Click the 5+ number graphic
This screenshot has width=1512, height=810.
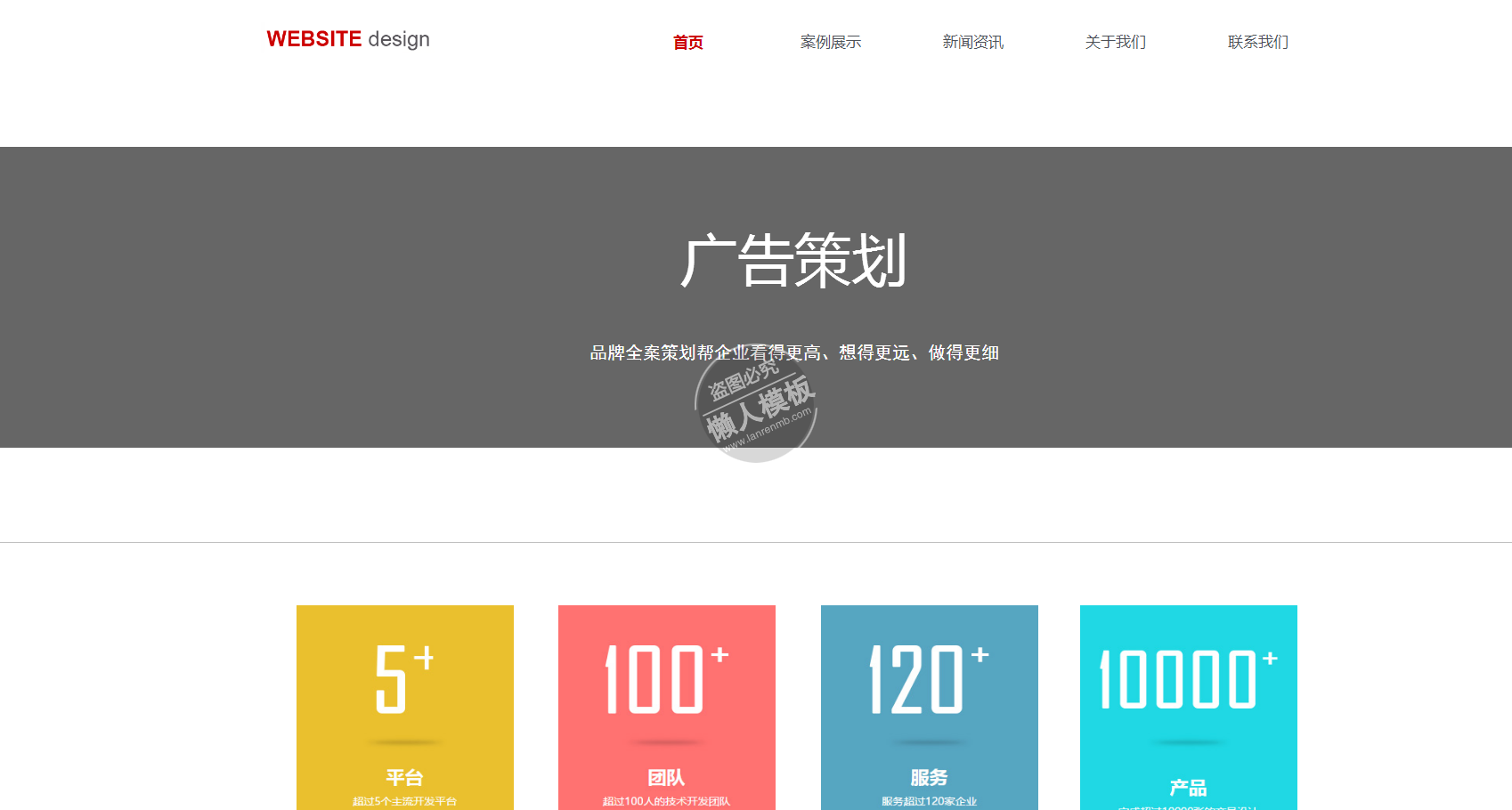(x=403, y=679)
